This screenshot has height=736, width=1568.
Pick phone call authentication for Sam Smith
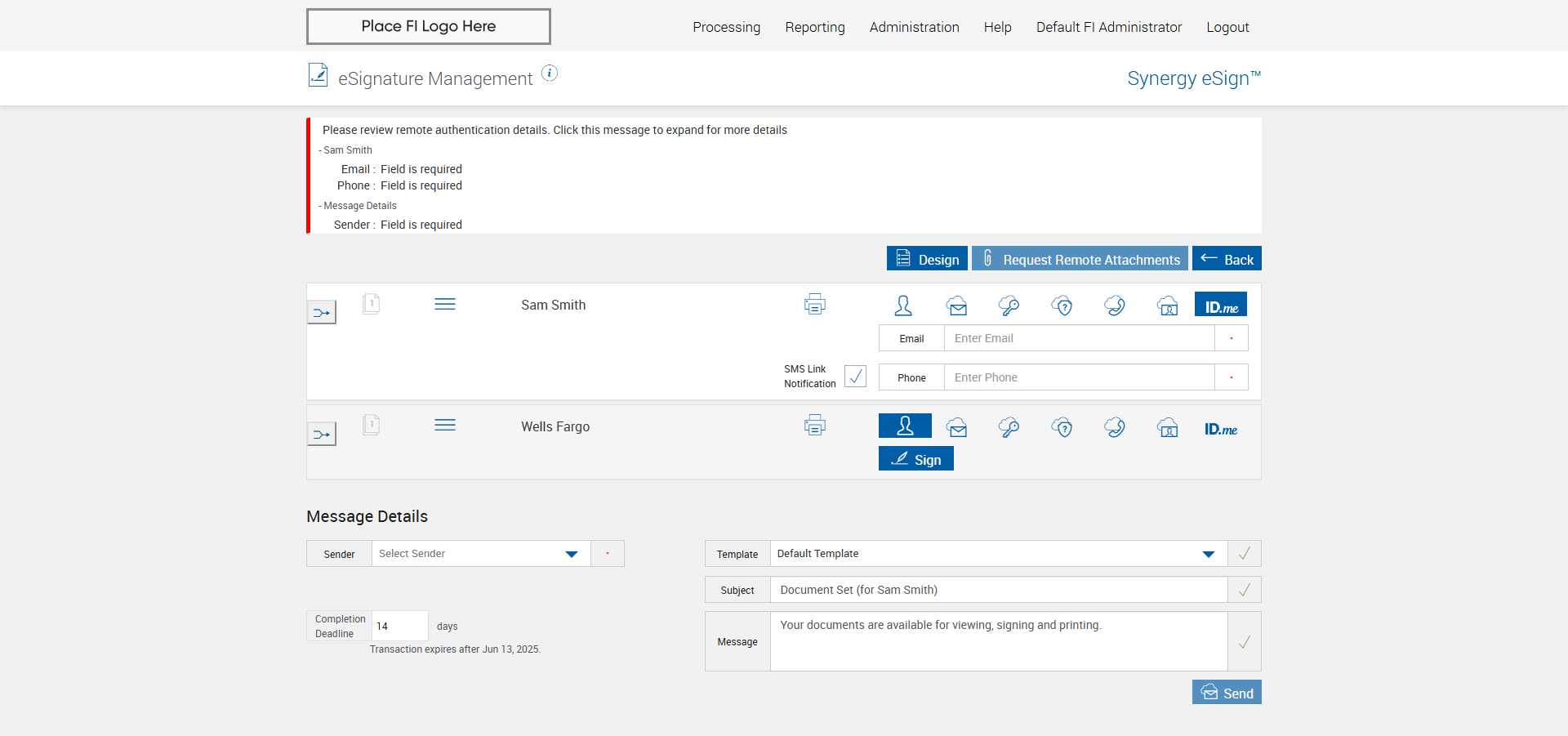click(x=1115, y=306)
